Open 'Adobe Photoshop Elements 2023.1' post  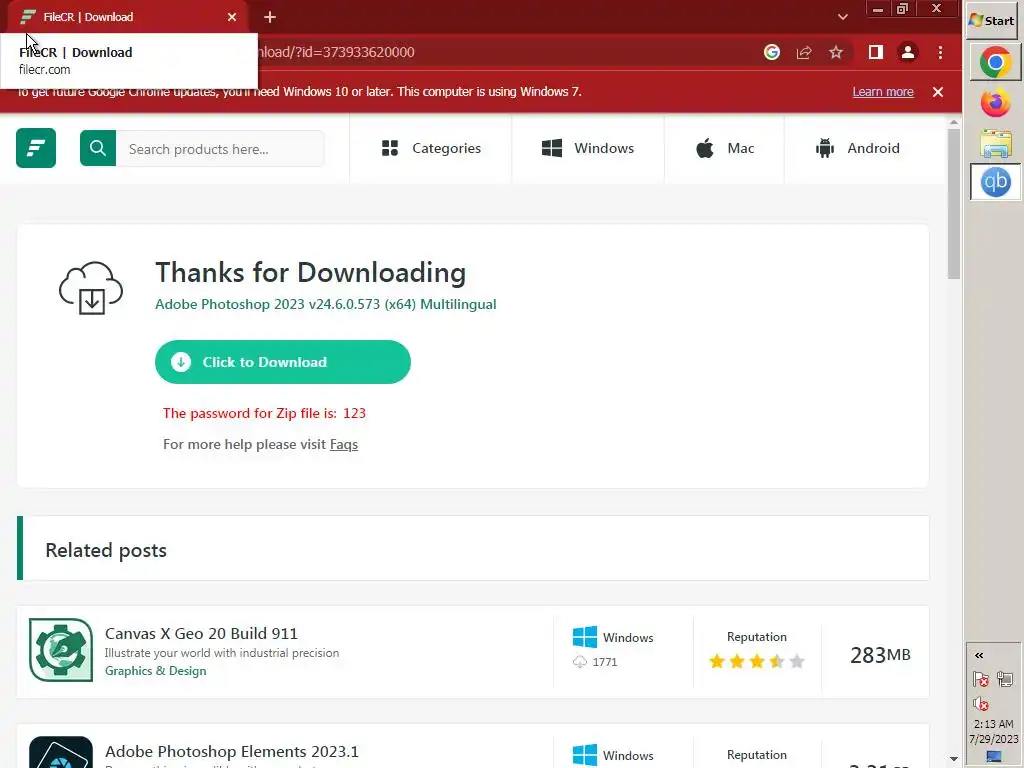click(232, 752)
